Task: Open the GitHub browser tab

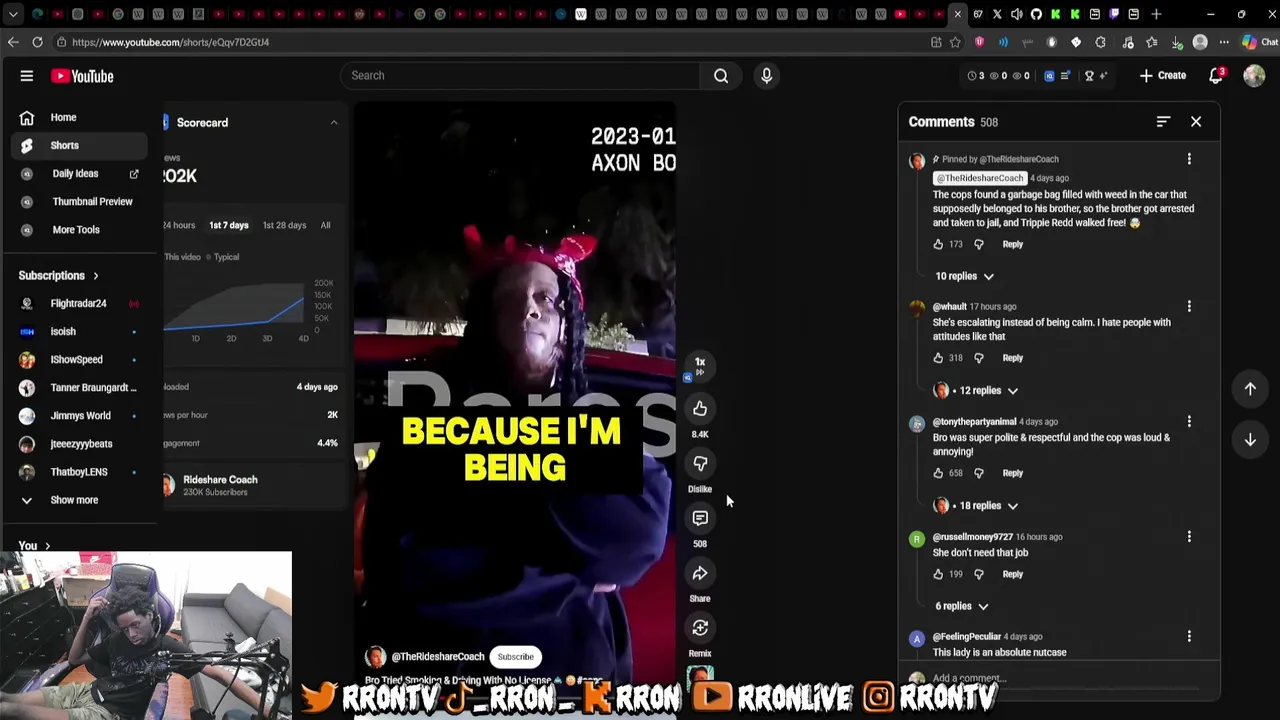Action: [x=1036, y=14]
